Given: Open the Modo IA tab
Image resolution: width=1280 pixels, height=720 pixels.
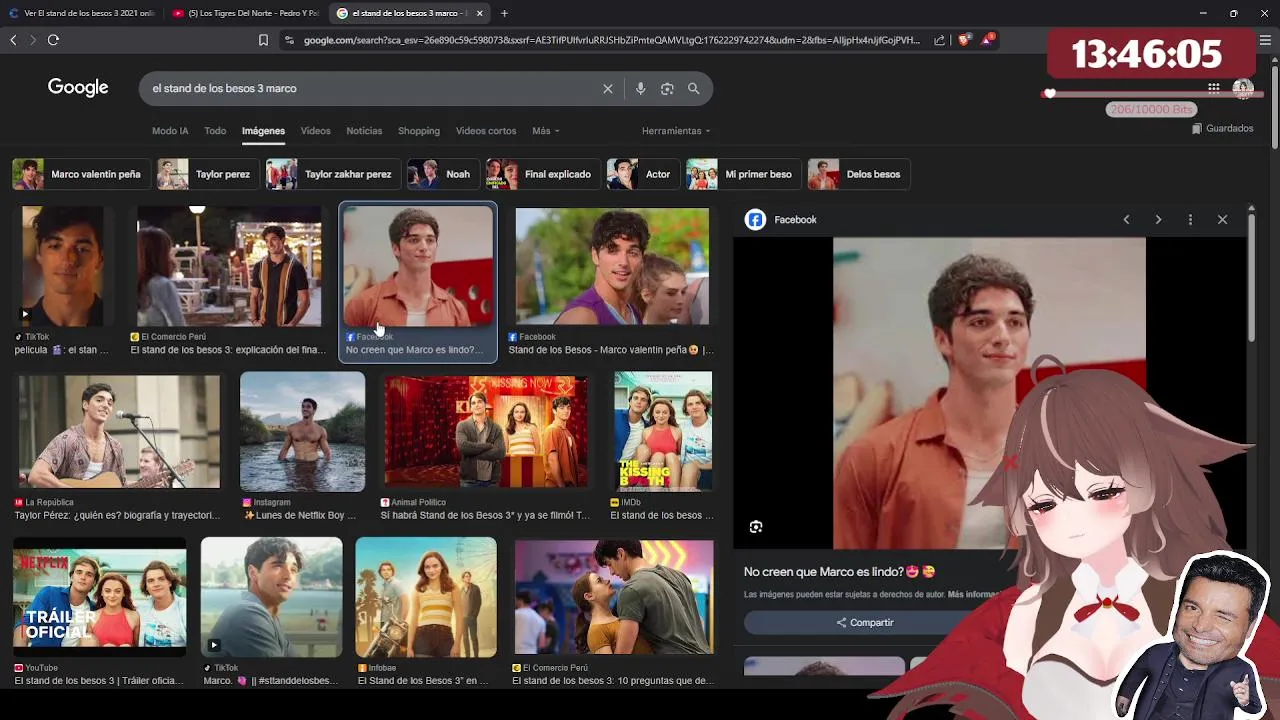Looking at the screenshot, I should tap(170, 131).
